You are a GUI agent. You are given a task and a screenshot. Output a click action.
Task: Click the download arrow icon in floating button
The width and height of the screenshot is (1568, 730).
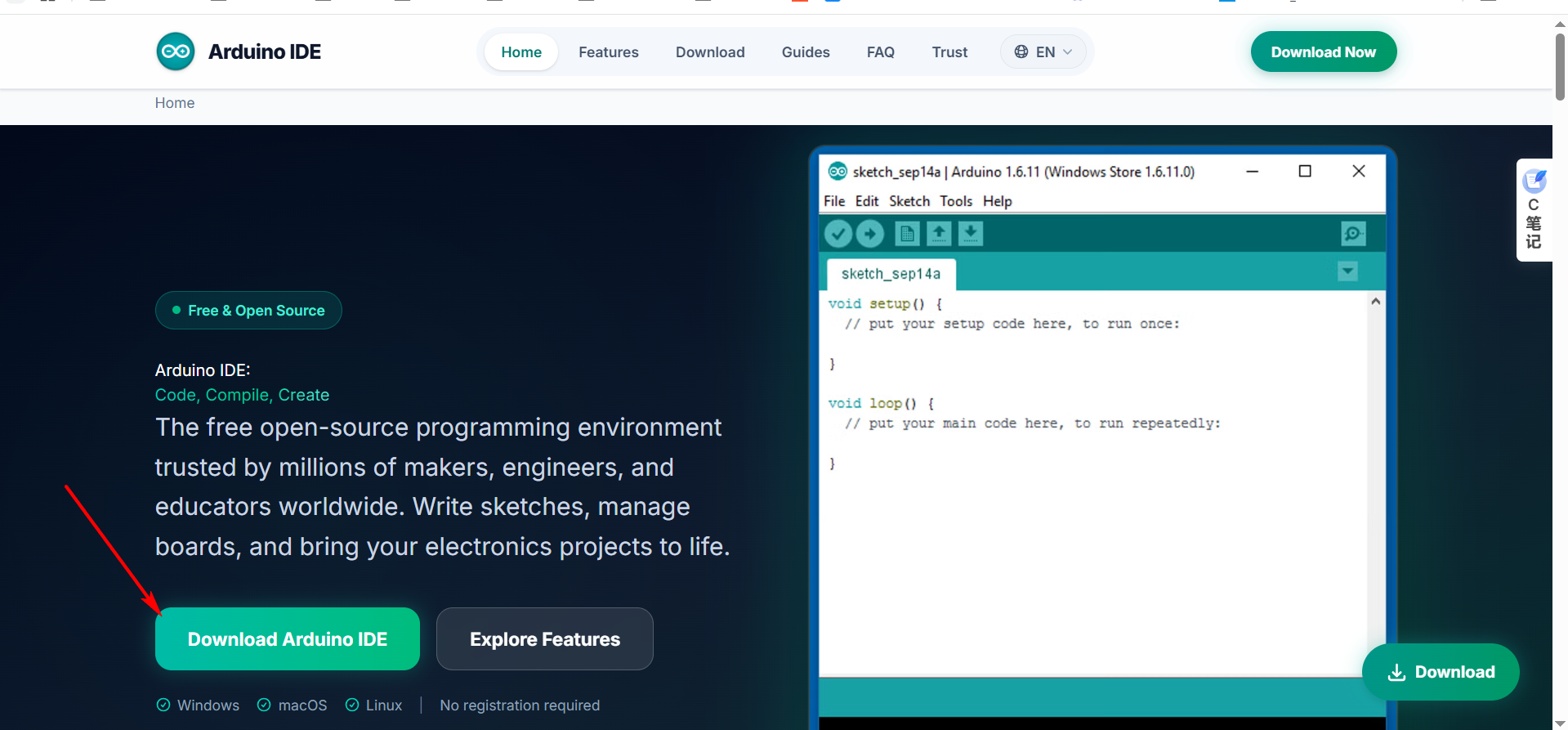[x=1397, y=672]
